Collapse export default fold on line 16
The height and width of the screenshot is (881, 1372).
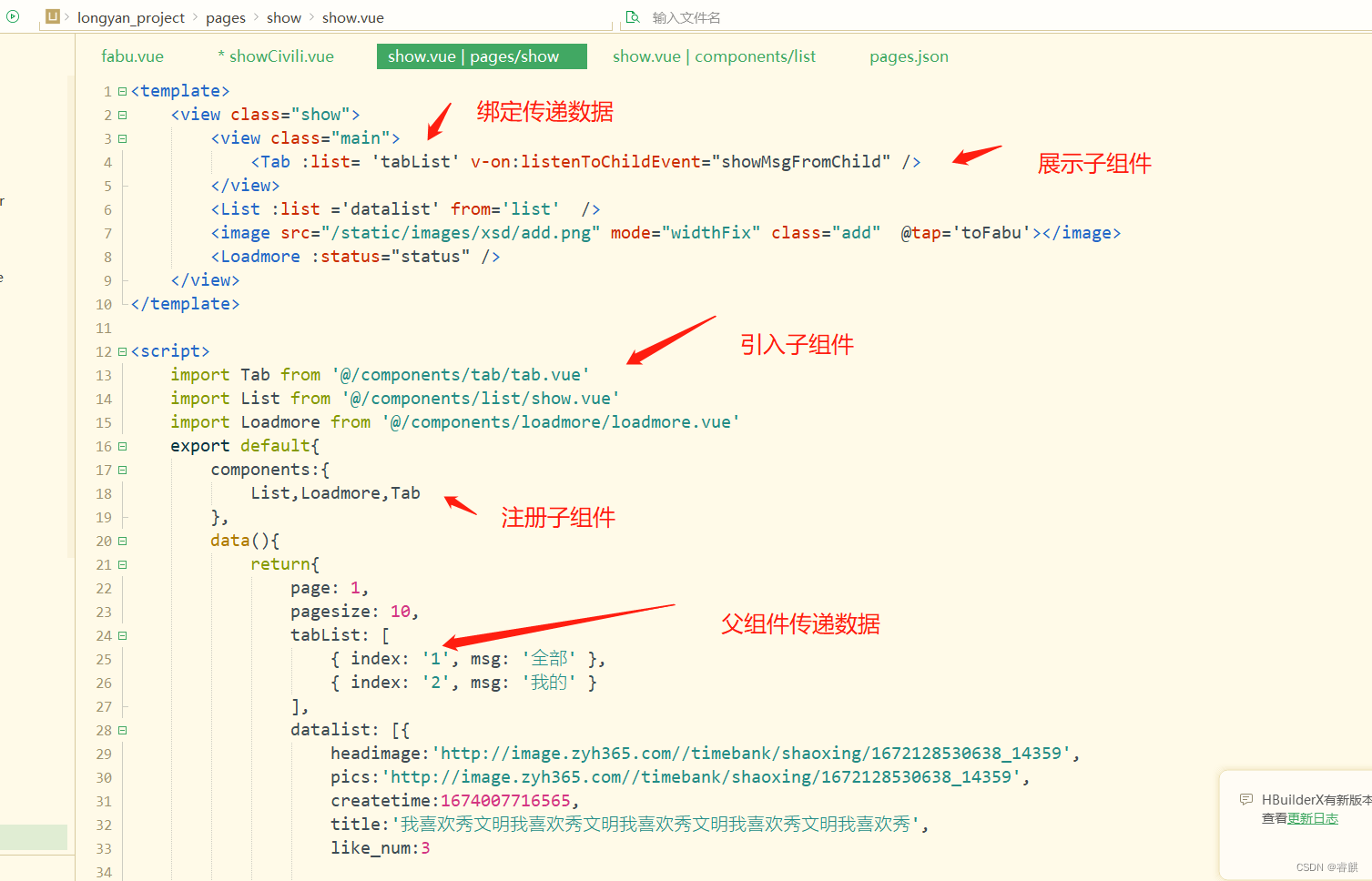[x=122, y=446]
